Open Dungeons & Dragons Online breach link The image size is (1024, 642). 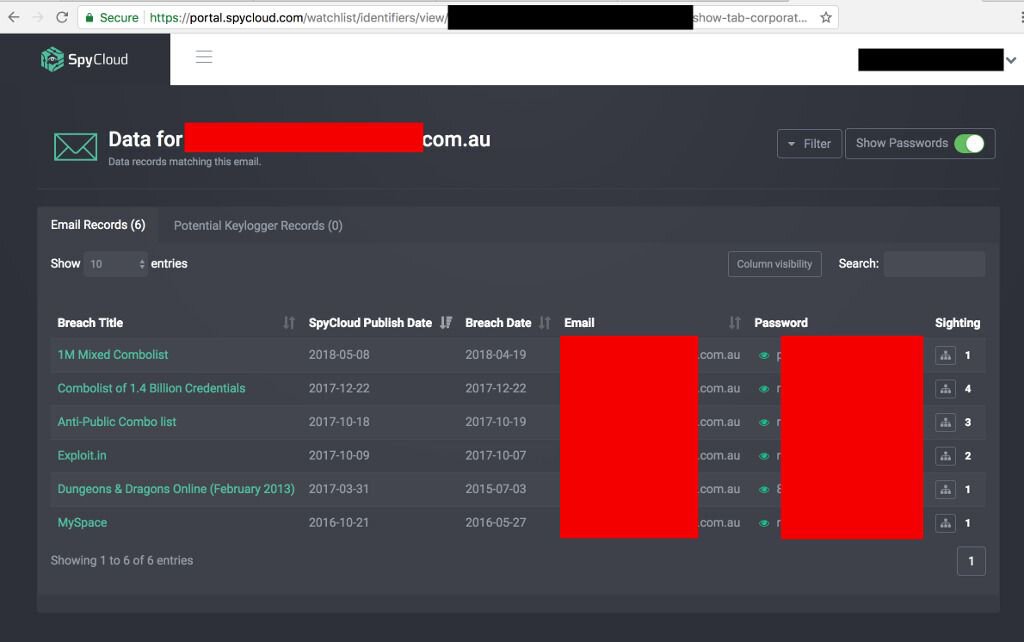[x=176, y=489]
